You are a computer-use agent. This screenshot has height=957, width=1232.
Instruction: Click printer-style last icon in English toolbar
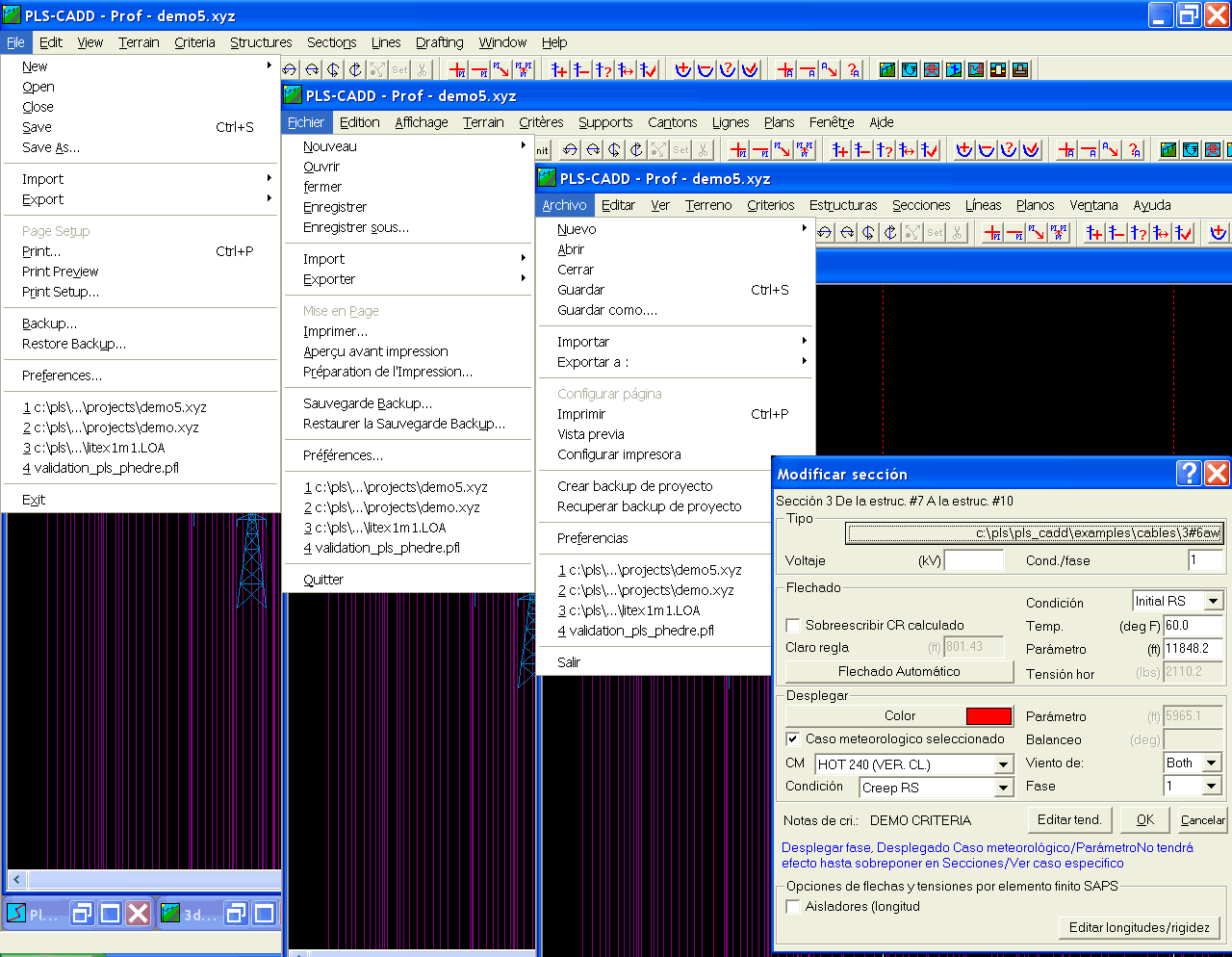1020,69
